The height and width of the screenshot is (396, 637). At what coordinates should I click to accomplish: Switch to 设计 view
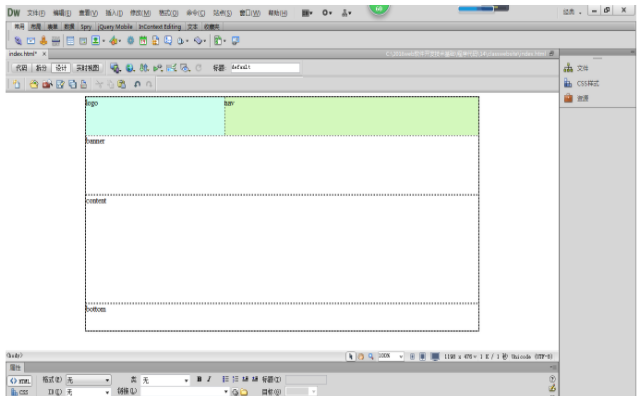coord(61,68)
